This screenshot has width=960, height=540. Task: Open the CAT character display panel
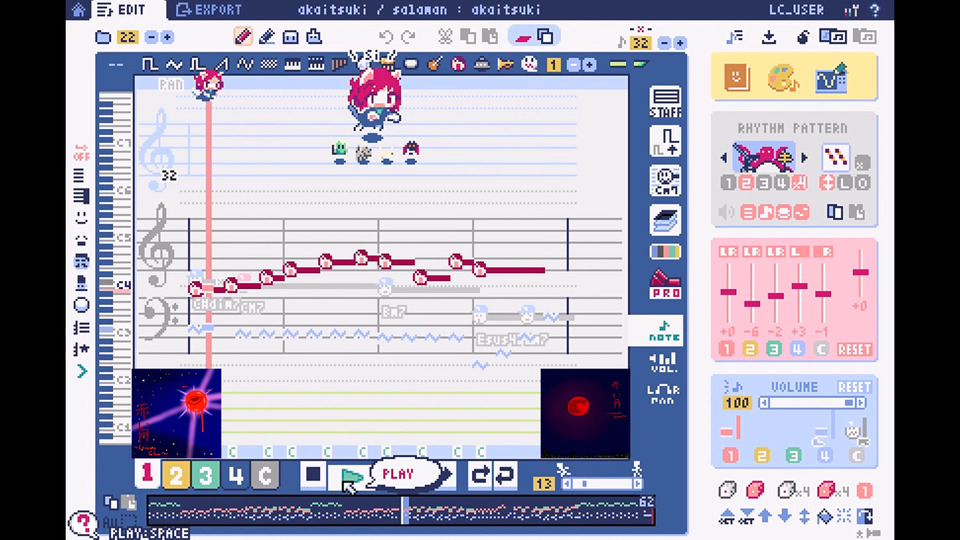pyautogui.click(x=666, y=181)
